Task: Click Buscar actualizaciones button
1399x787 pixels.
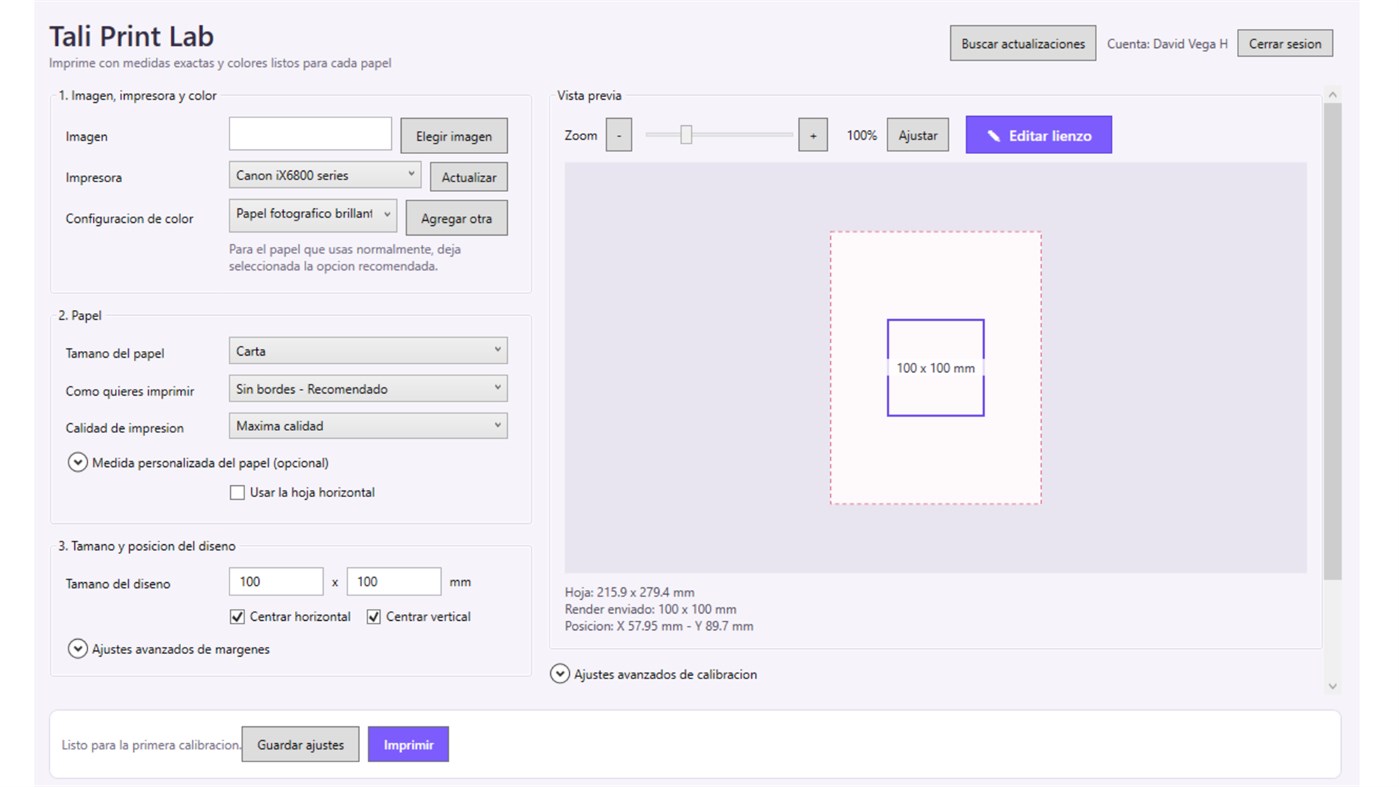Action: point(1023,44)
